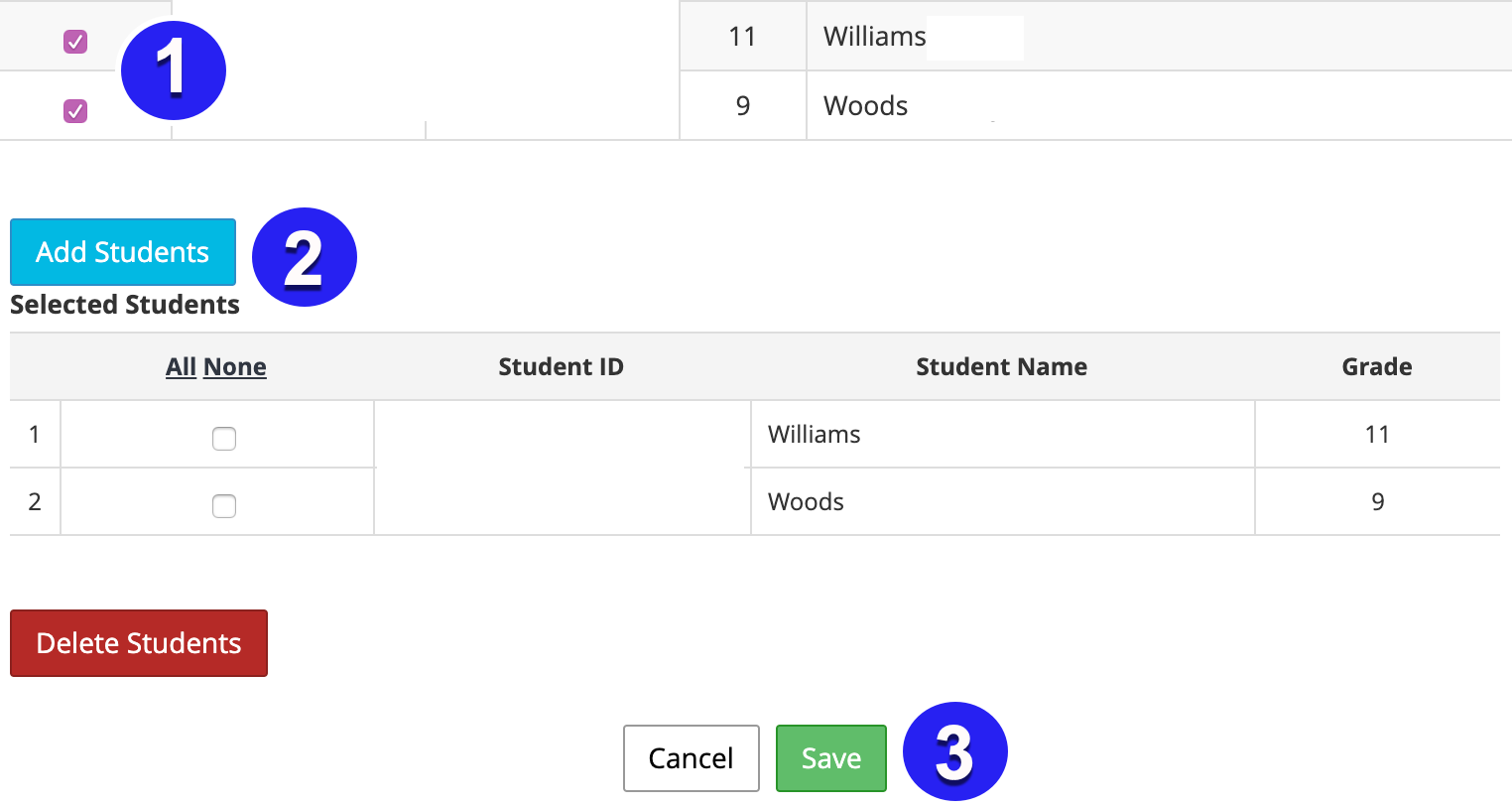This screenshot has width=1512, height=808.
Task: Click the Add Students button
Action: 123,252
